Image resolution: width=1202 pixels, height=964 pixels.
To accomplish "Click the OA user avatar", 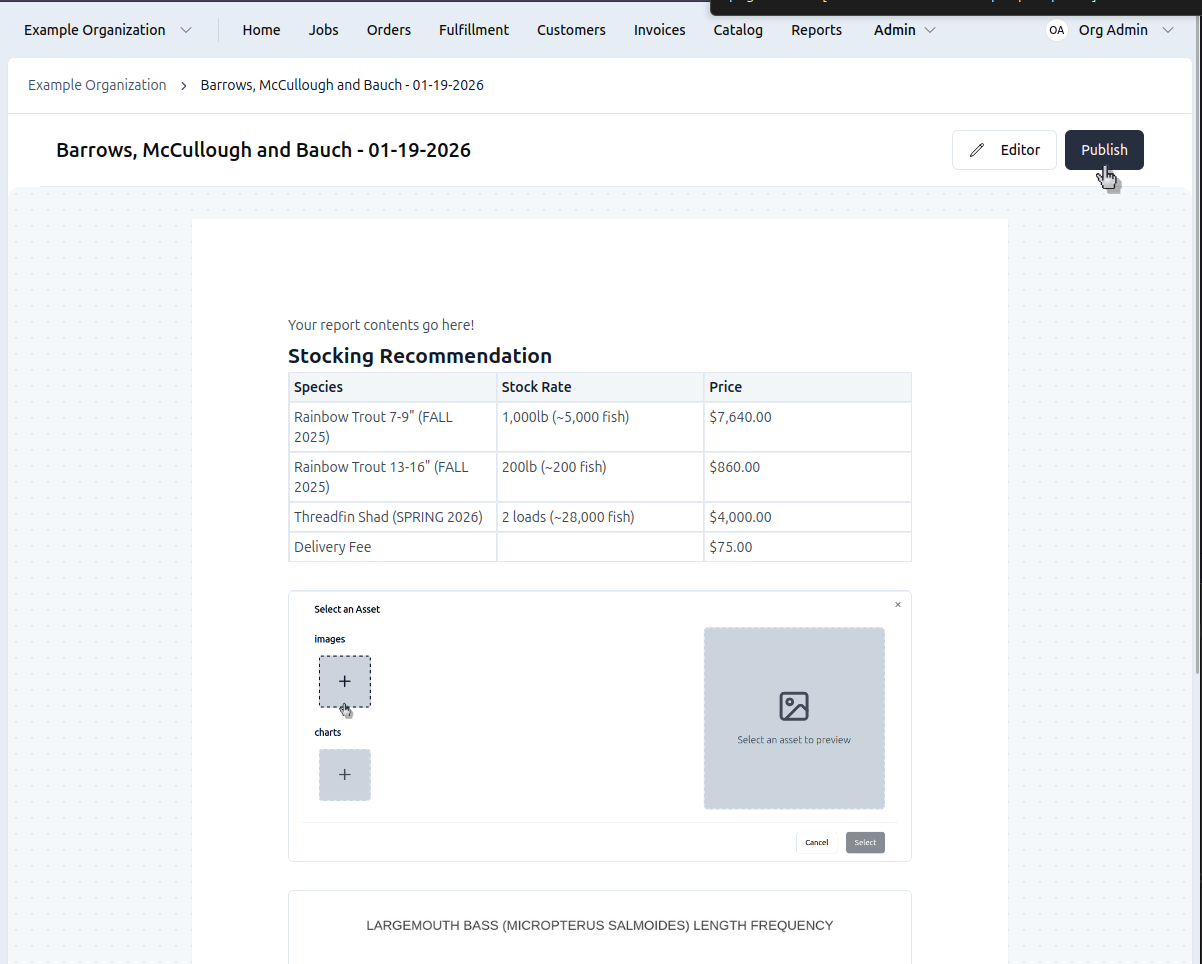I will 1056,30.
